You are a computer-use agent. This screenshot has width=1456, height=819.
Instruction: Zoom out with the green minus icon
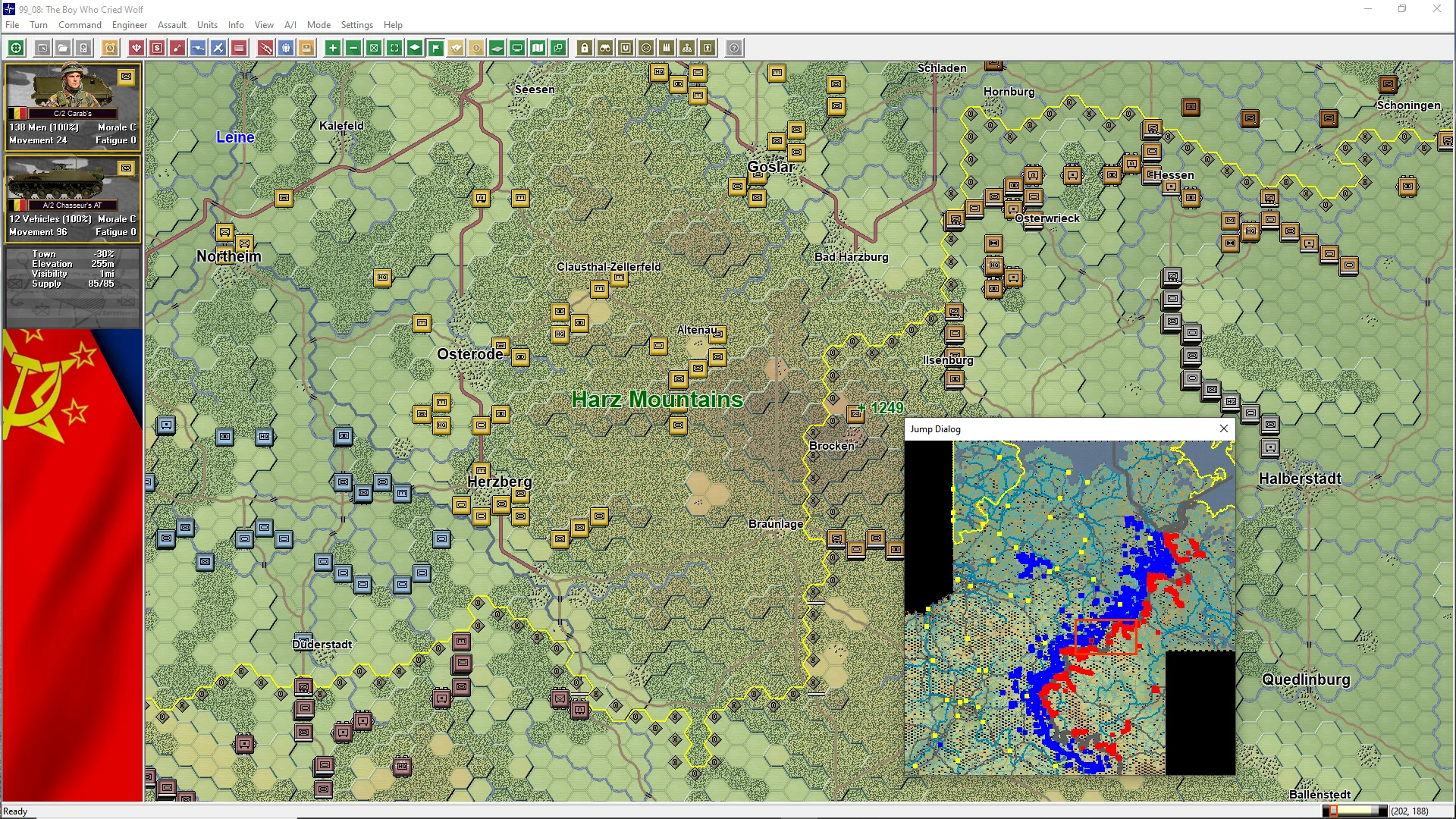[353, 49]
